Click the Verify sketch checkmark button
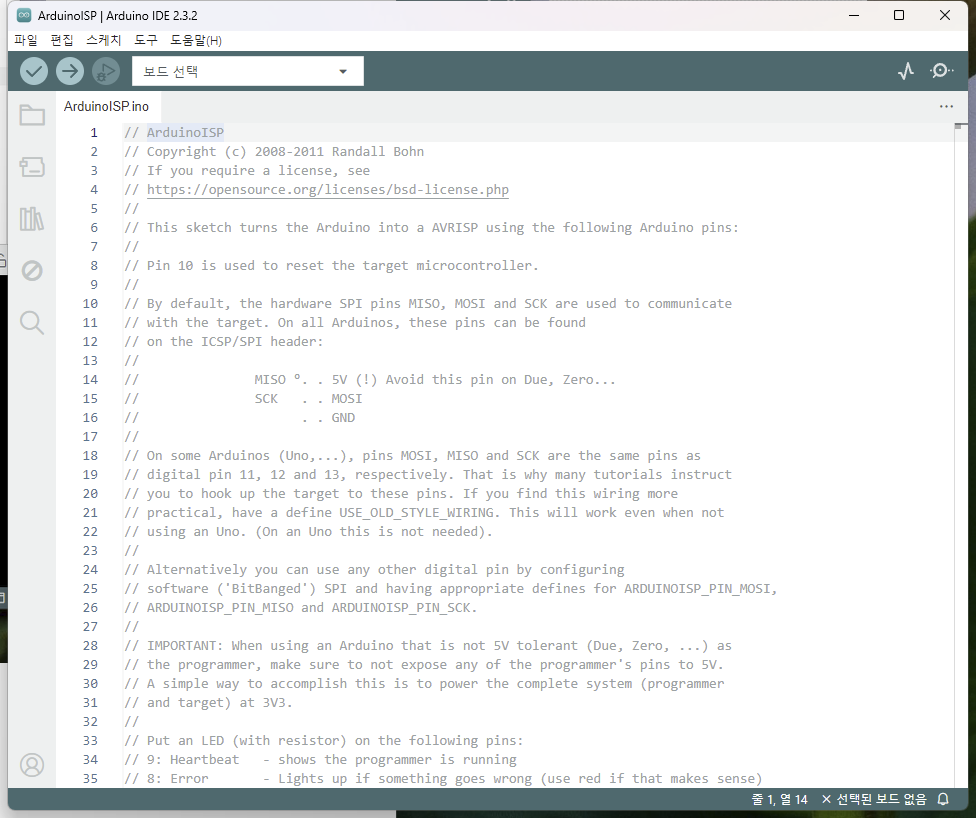Screen dimensions: 976x818 point(34,71)
